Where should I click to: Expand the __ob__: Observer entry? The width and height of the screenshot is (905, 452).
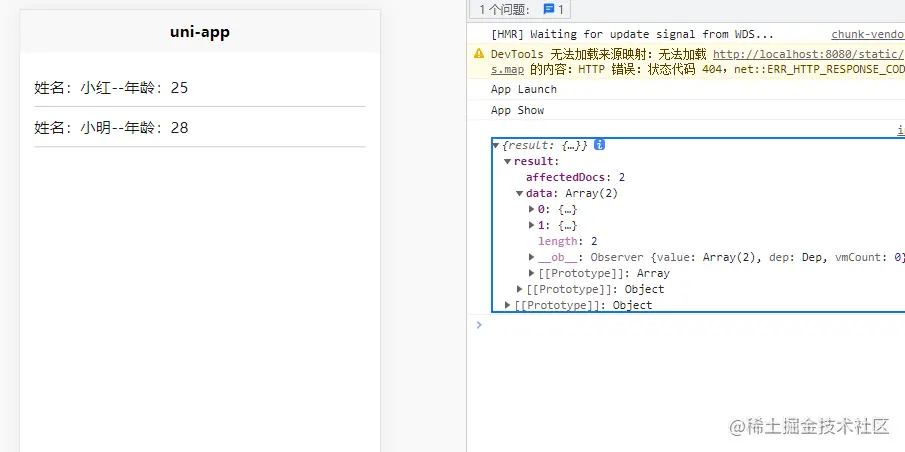point(532,257)
